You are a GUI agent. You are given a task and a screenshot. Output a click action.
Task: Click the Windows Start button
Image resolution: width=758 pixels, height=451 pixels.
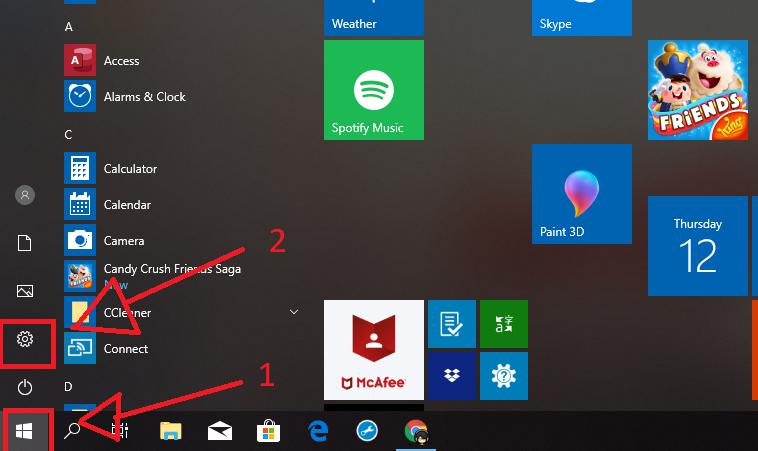click(25, 431)
